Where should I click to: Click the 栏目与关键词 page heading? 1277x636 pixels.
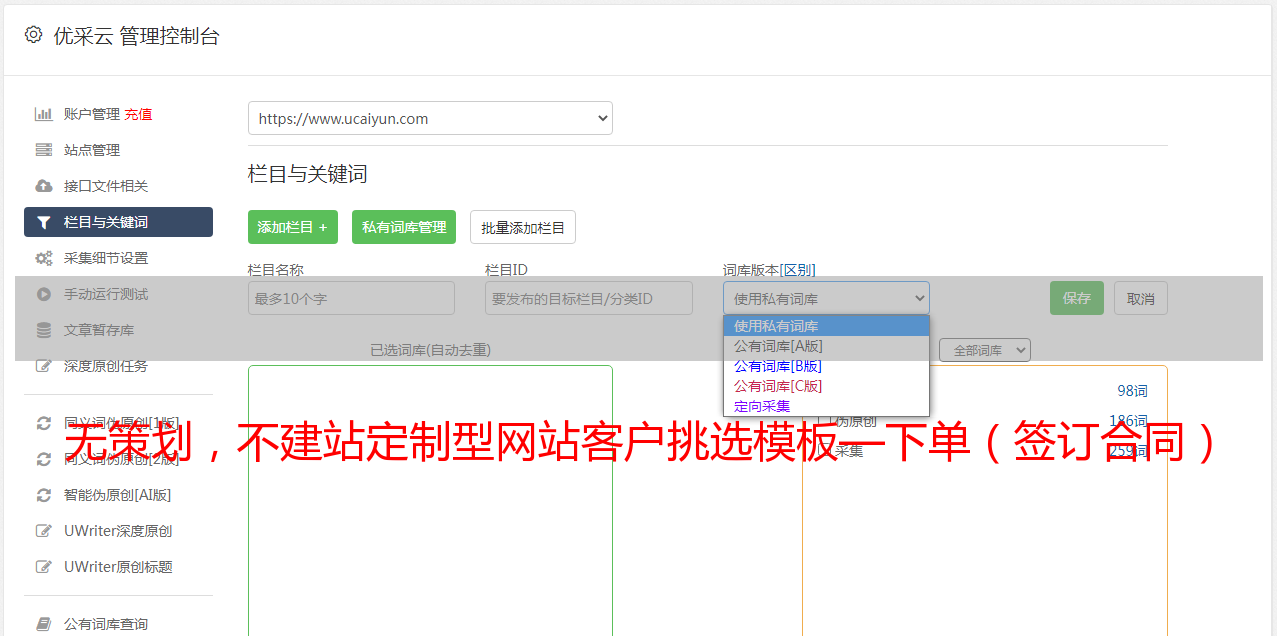(308, 174)
